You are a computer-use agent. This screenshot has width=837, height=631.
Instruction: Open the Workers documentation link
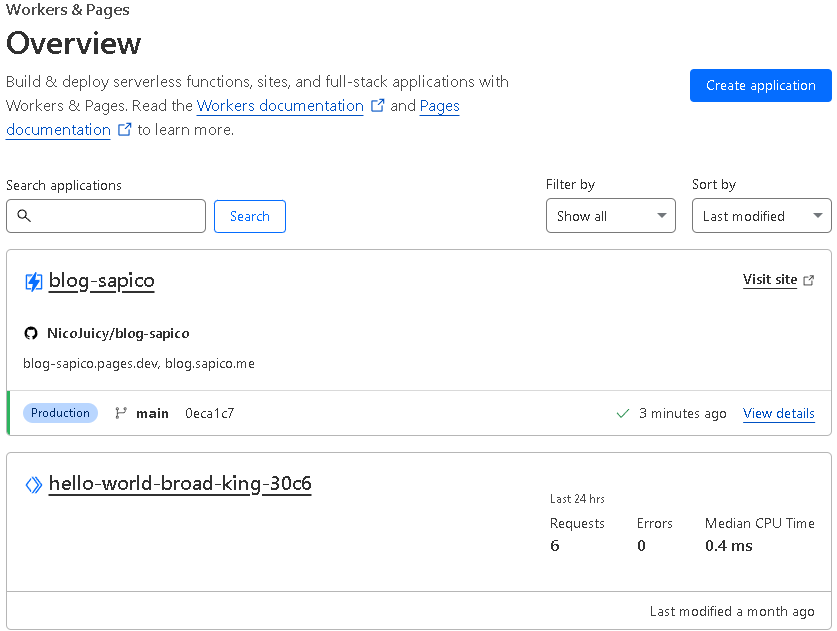280,106
